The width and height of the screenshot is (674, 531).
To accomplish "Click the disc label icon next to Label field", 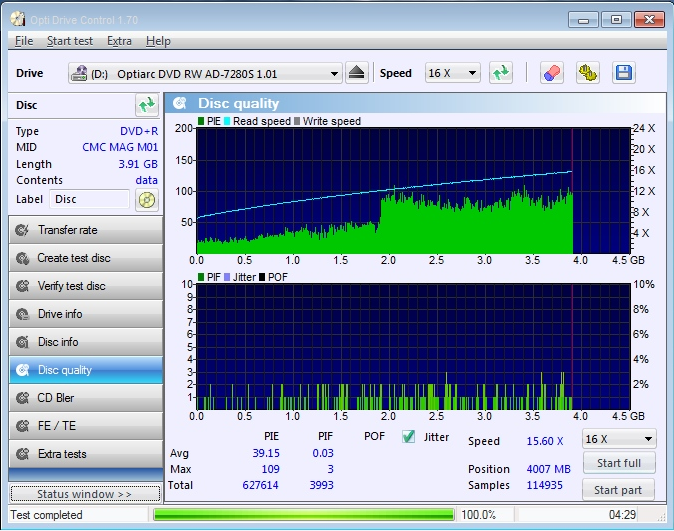I will 147,200.
